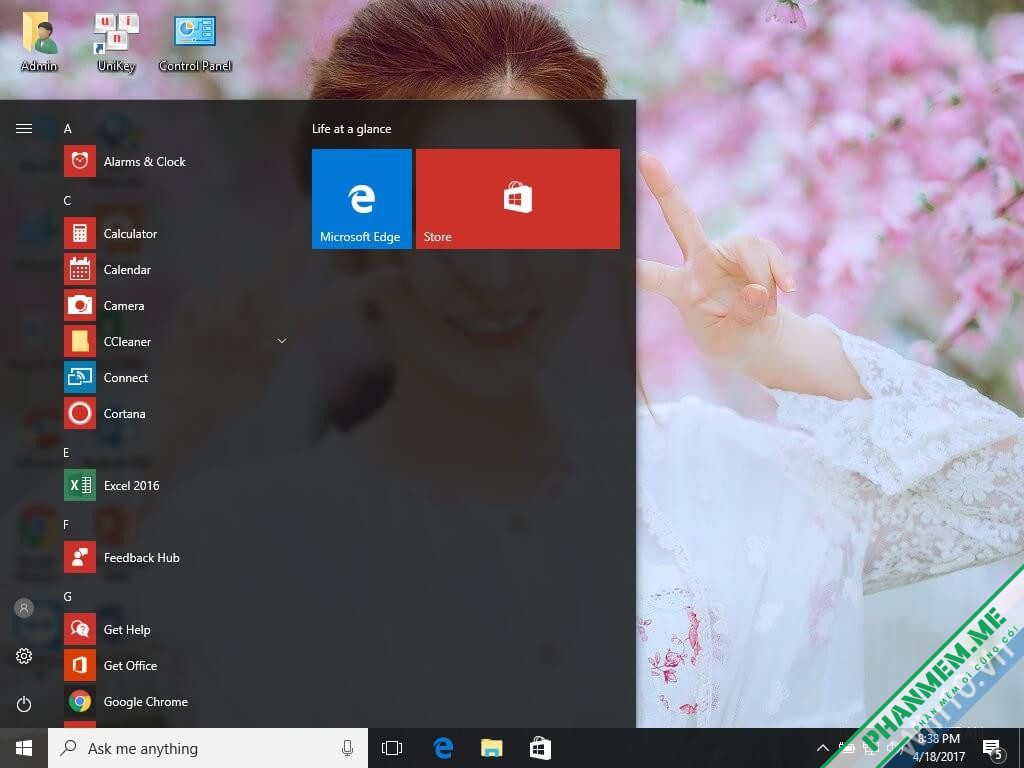Click the microphone icon in search box
Image resolution: width=1024 pixels, height=768 pixels.
click(x=347, y=748)
